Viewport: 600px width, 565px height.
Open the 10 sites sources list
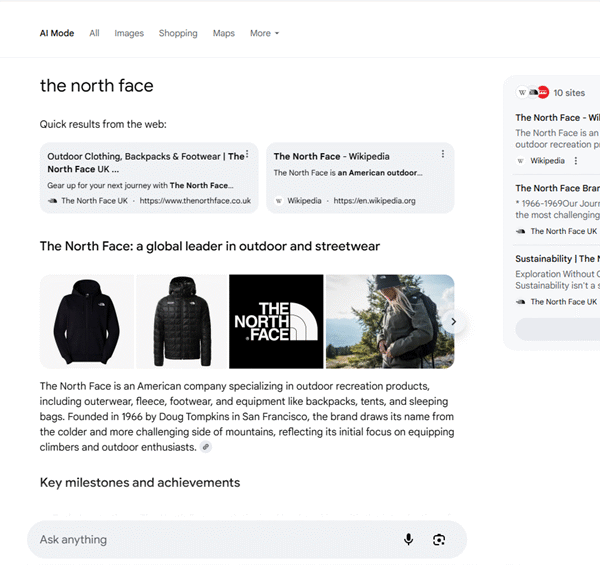[569, 93]
